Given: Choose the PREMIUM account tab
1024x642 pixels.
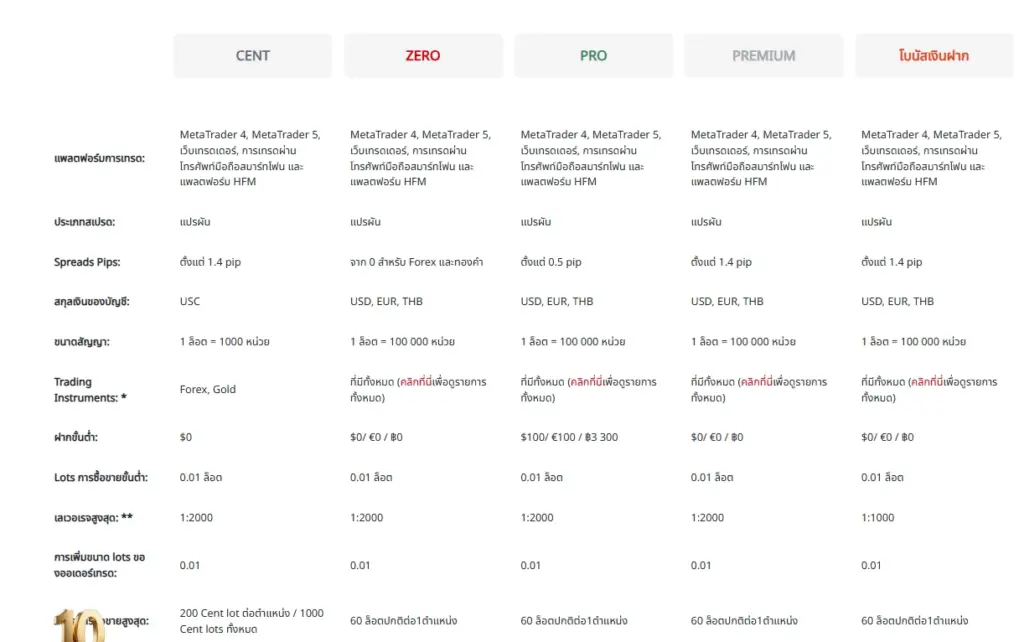Looking at the screenshot, I should pyautogui.click(x=763, y=56).
